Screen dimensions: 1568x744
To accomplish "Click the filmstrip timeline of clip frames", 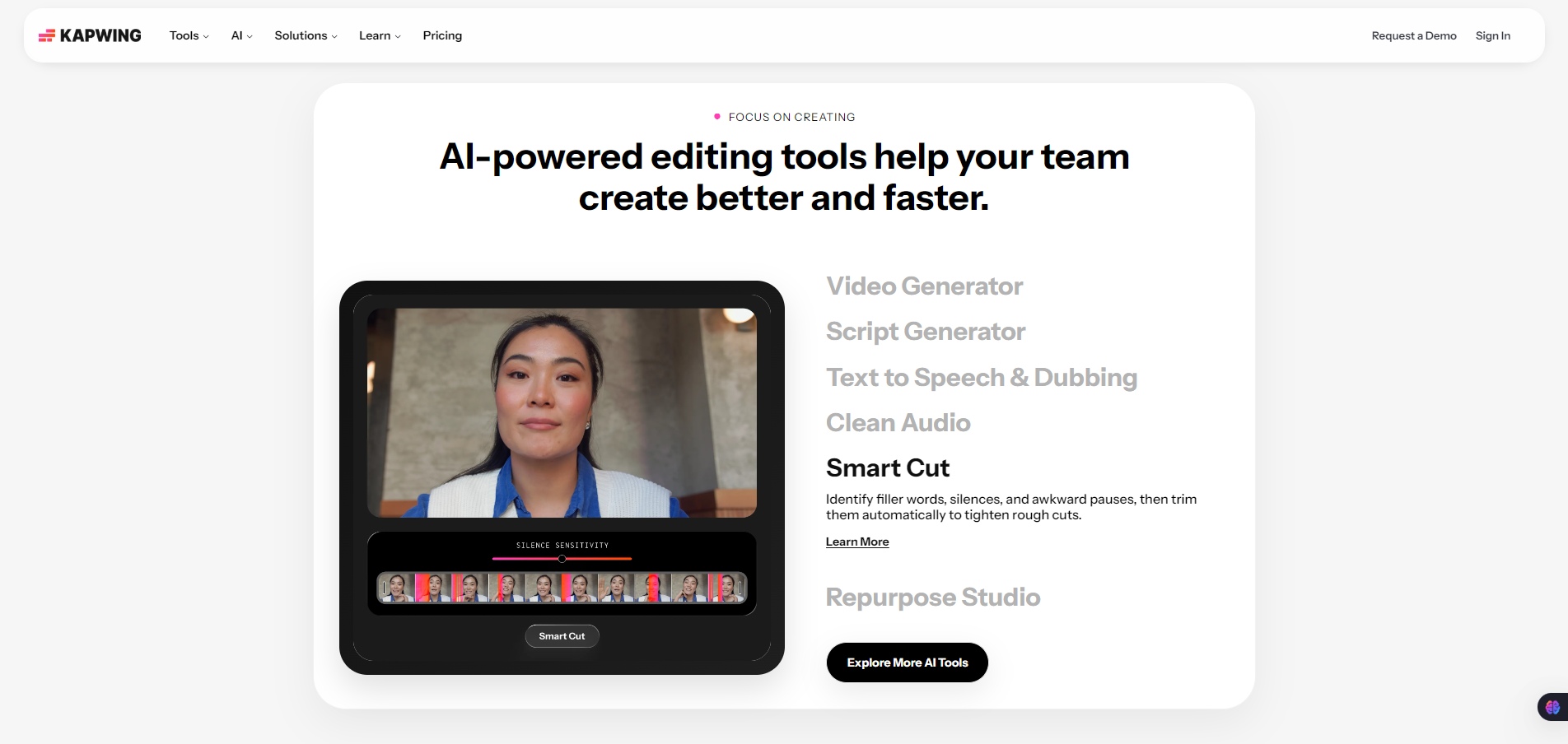I will pos(562,588).
